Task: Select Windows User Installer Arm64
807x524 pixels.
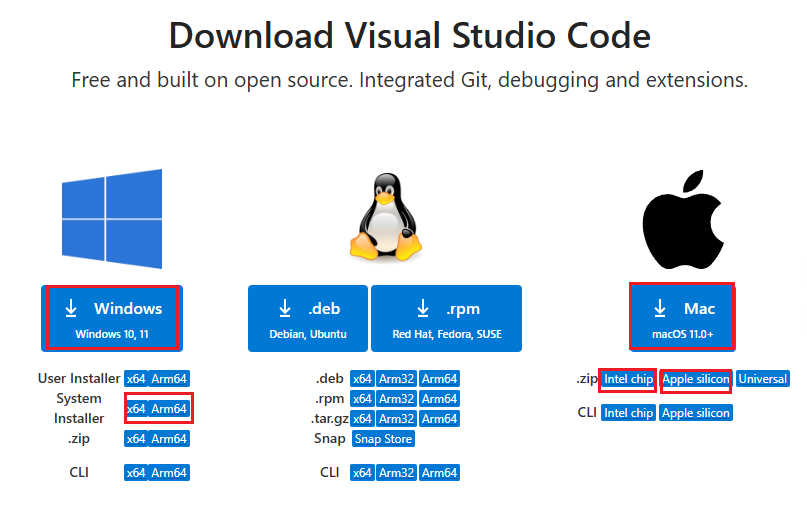Action: [169, 379]
